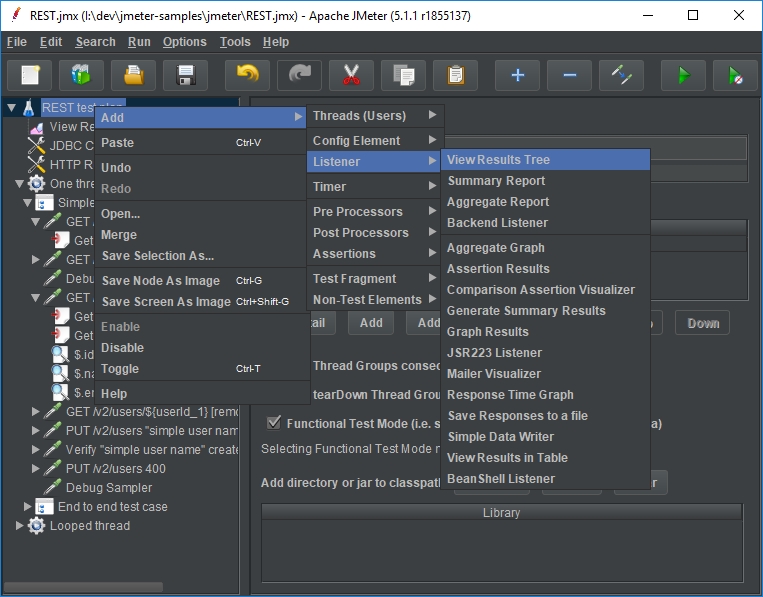
Task: Open the Run menu in menu bar
Action: tap(139, 42)
